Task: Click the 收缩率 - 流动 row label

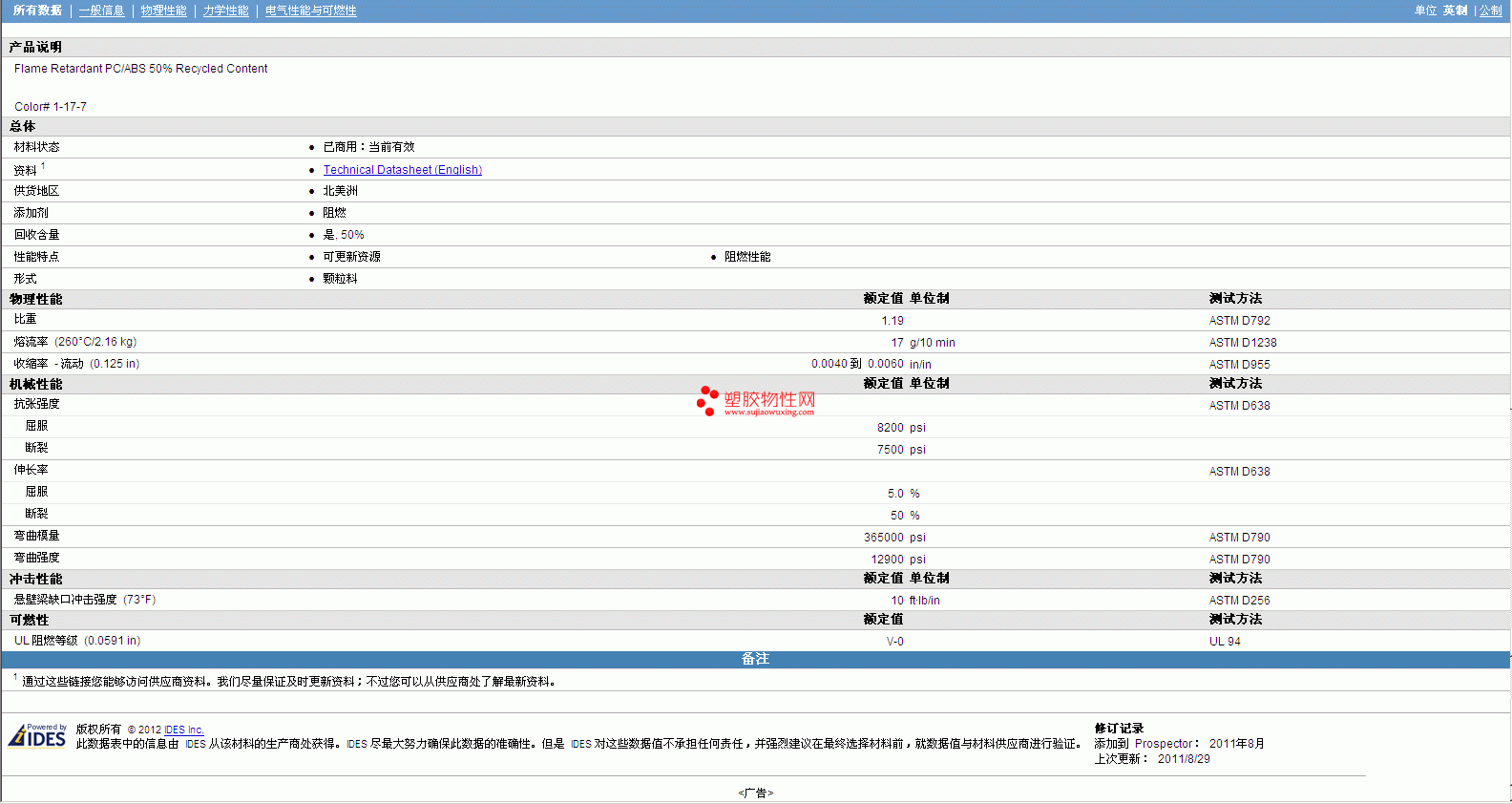Action: [76, 364]
